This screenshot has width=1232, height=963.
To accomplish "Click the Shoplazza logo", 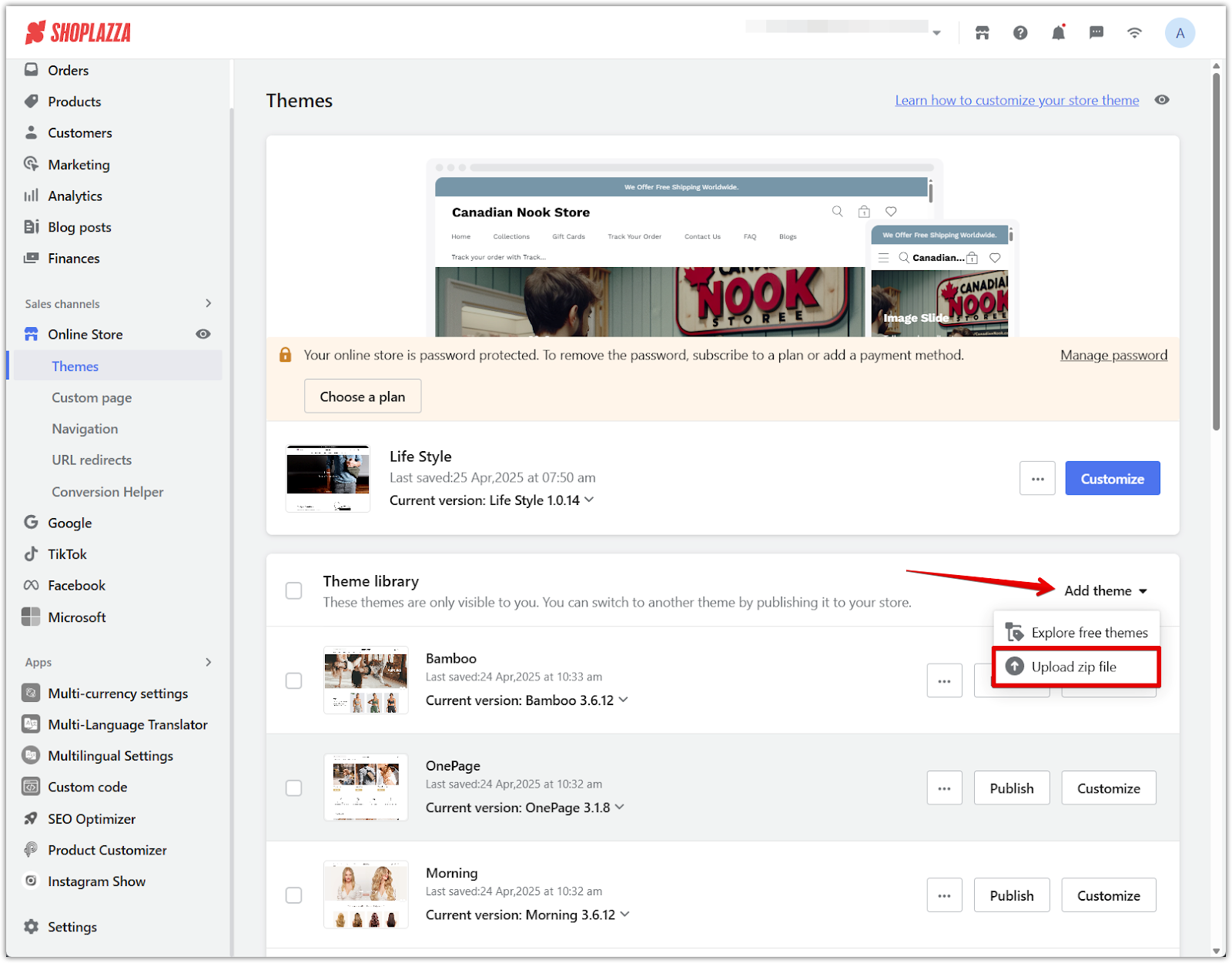I will click(x=78, y=32).
